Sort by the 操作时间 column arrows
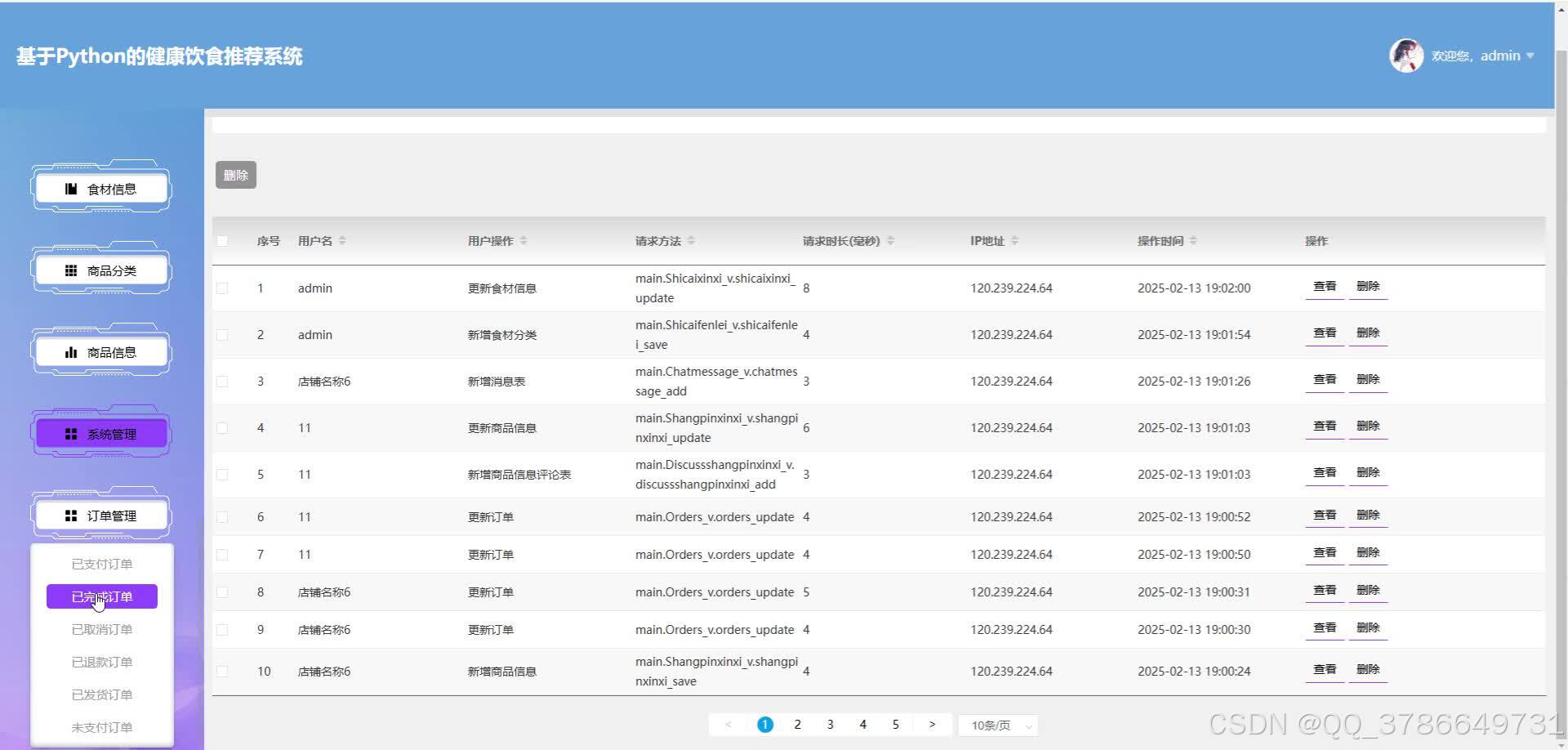Image resolution: width=1568 pixels, height=750 pixels. [1193, 241]
